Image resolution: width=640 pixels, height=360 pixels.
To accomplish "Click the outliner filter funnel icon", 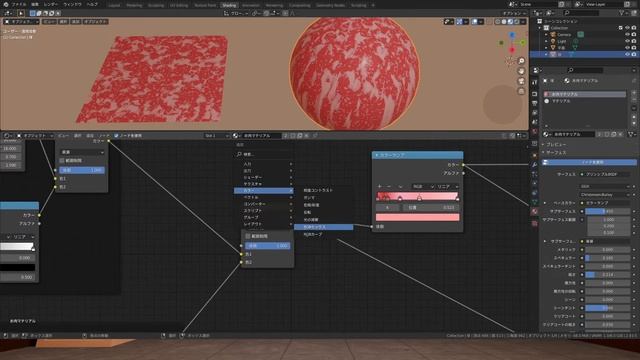I will coord(622,13).
